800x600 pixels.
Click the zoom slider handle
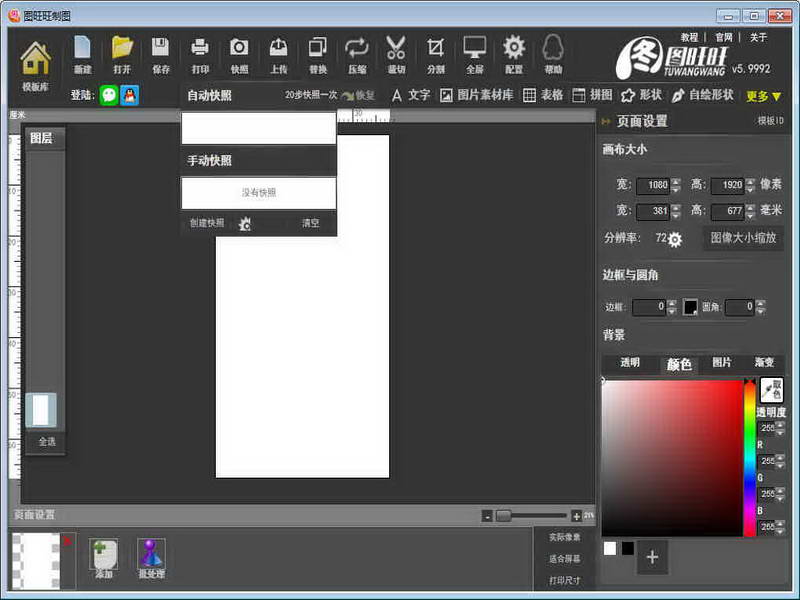pos(503,516)
